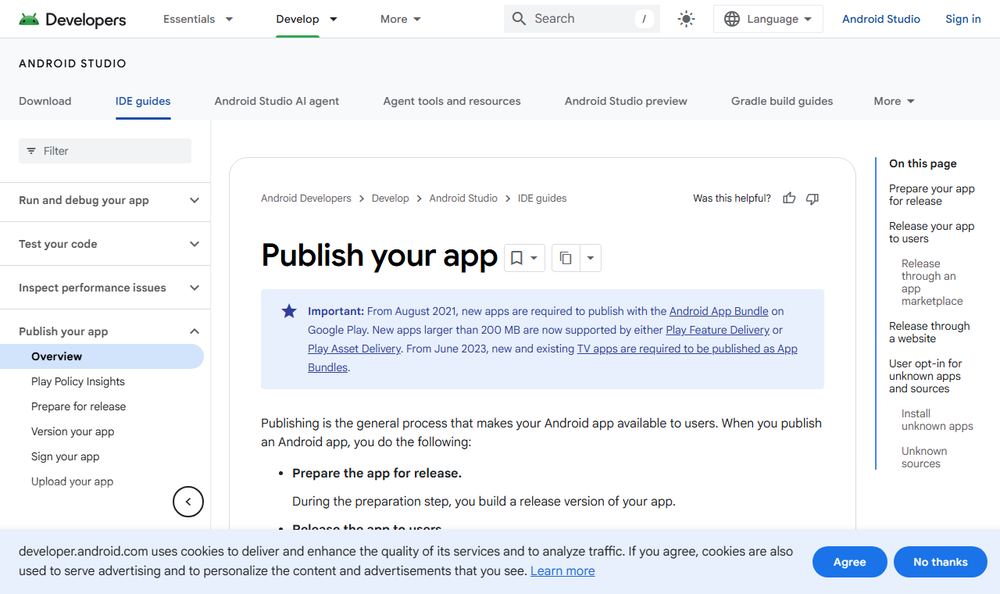Click the Agree cookies button

(849, 562)
